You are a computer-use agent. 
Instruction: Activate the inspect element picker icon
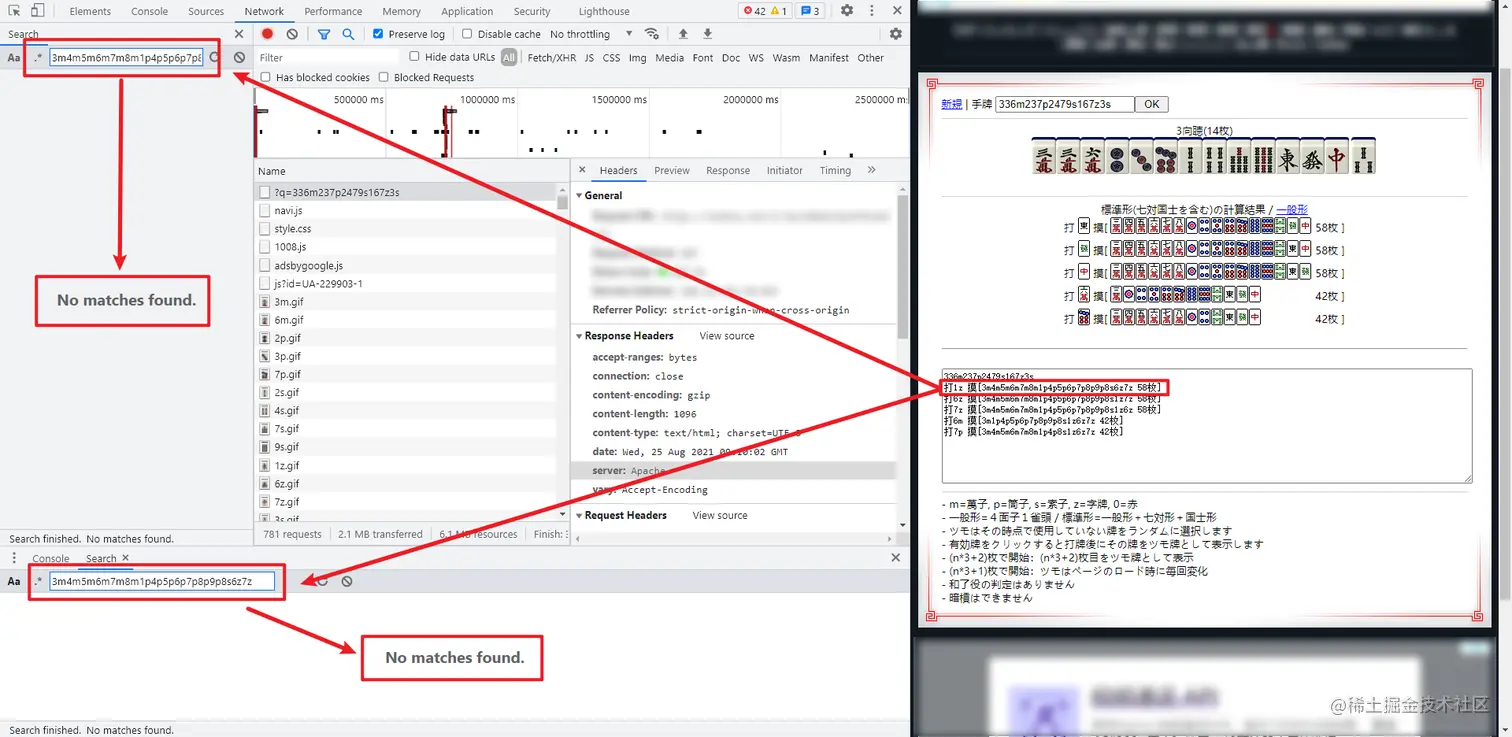[15, 11]
